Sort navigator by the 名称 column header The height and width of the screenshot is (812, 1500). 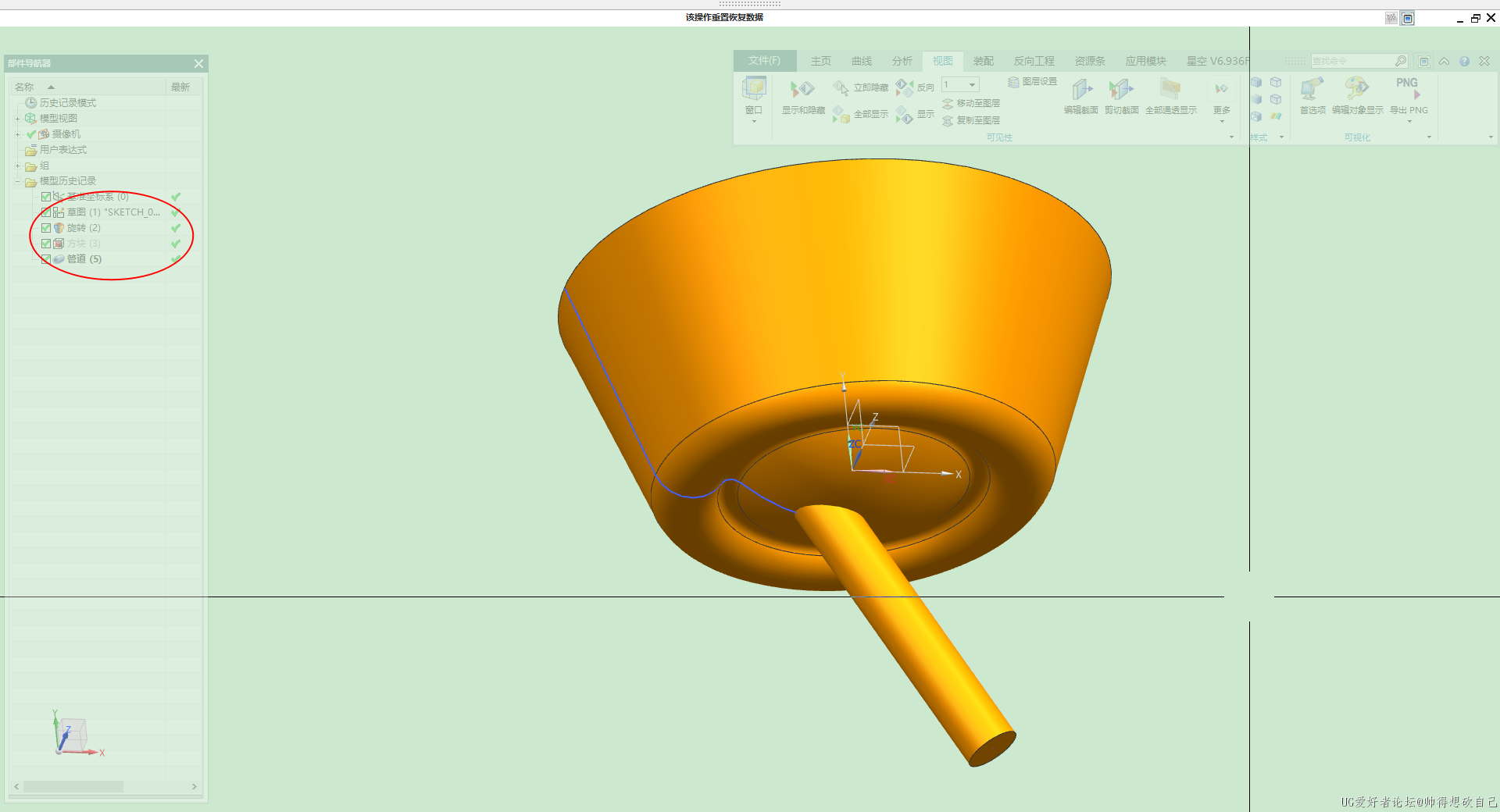(x=87, y=87)
